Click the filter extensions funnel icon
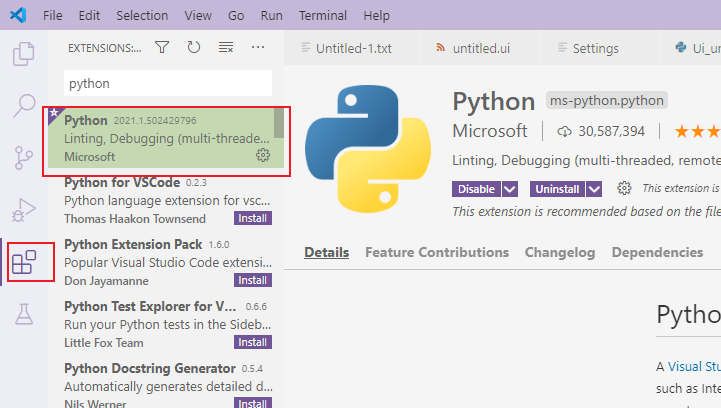This screenshot has width=721, height=408. point(162,47)
